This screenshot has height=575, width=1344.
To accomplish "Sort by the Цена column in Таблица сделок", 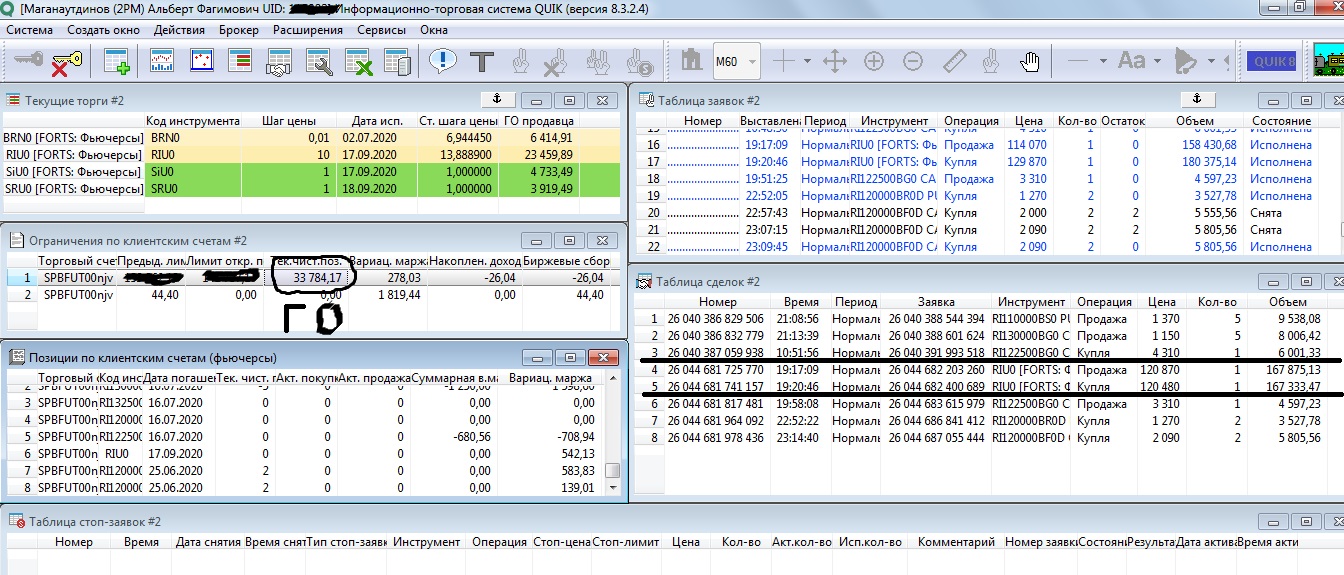I will [x=1161, y=301].
